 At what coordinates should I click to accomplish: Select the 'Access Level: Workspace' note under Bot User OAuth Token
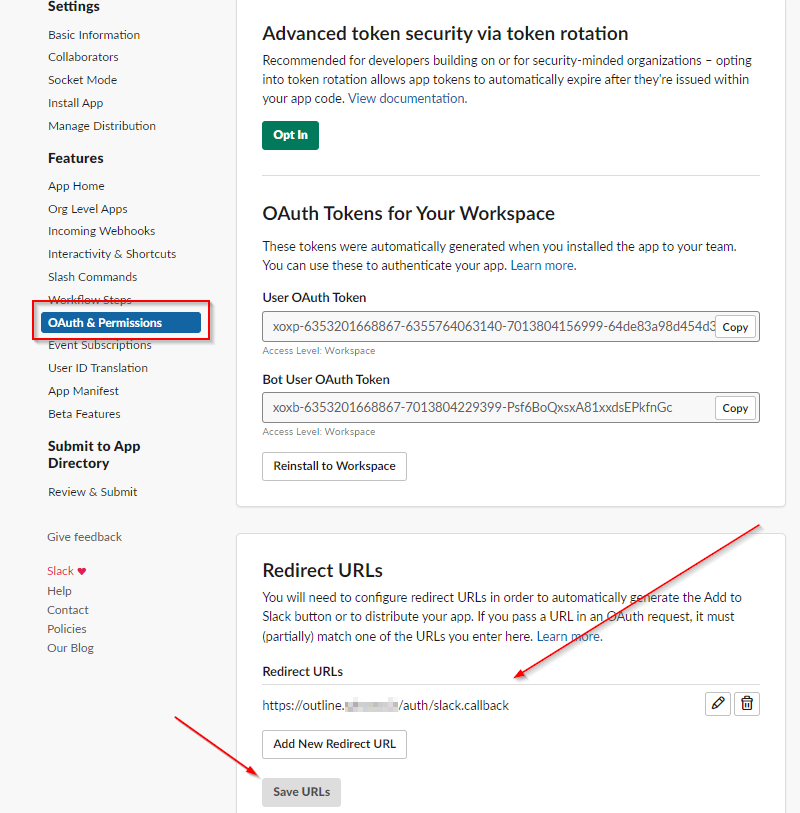(319, 431)
